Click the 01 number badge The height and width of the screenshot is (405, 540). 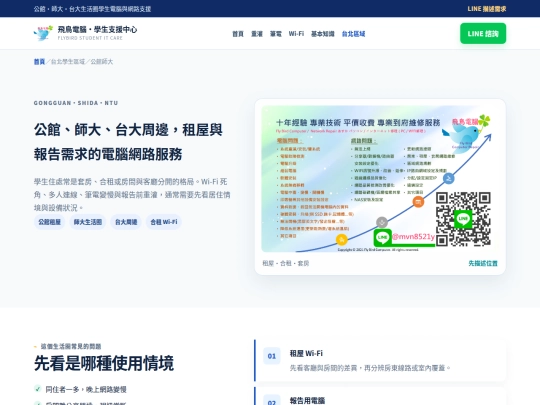(272, 356)
